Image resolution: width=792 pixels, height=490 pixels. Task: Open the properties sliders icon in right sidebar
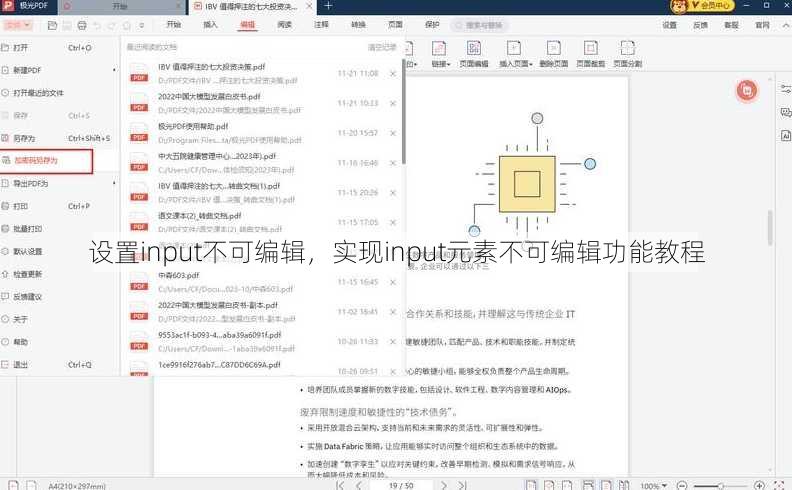coord(786,89)
